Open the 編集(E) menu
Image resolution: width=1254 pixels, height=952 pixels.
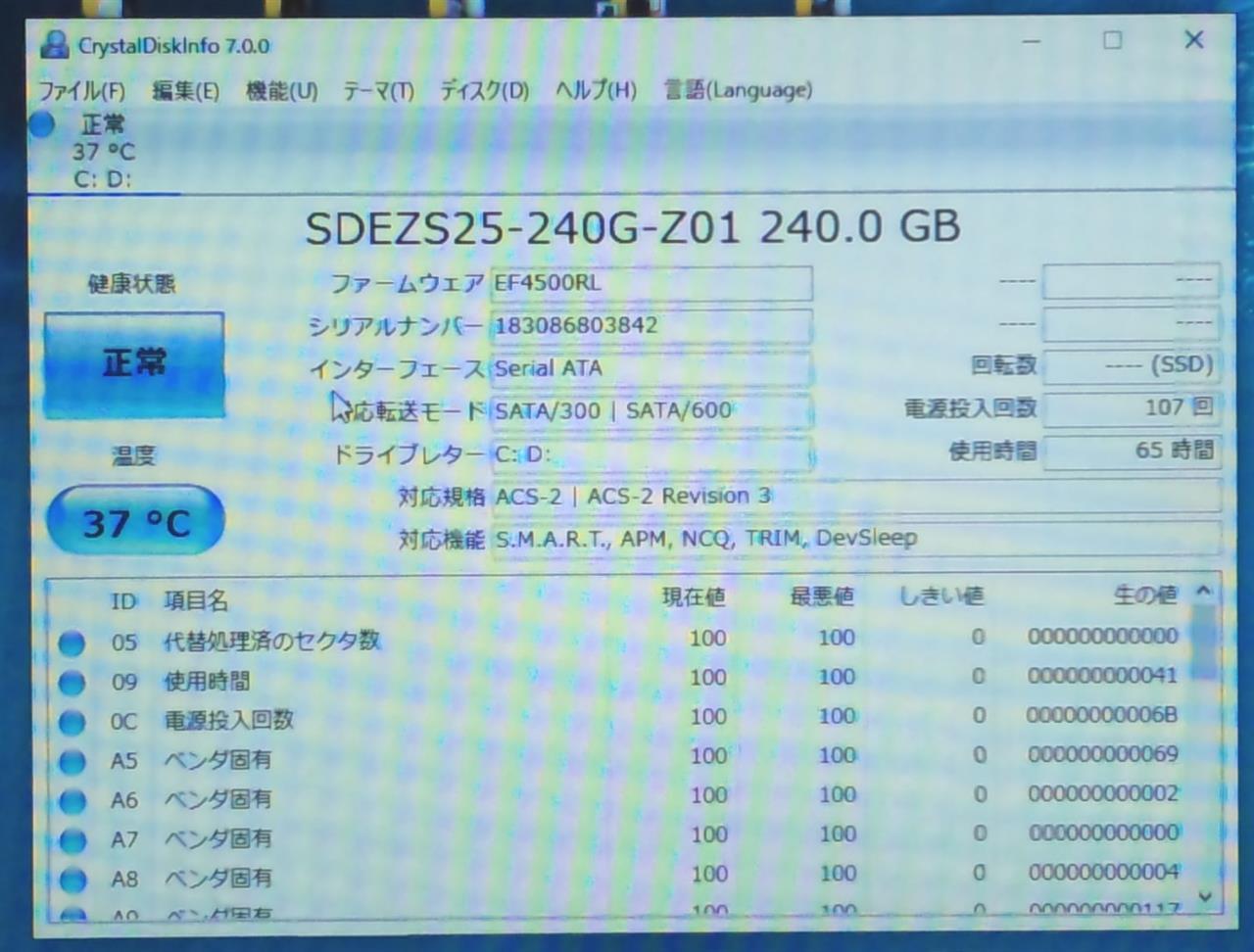click(185, 91)
